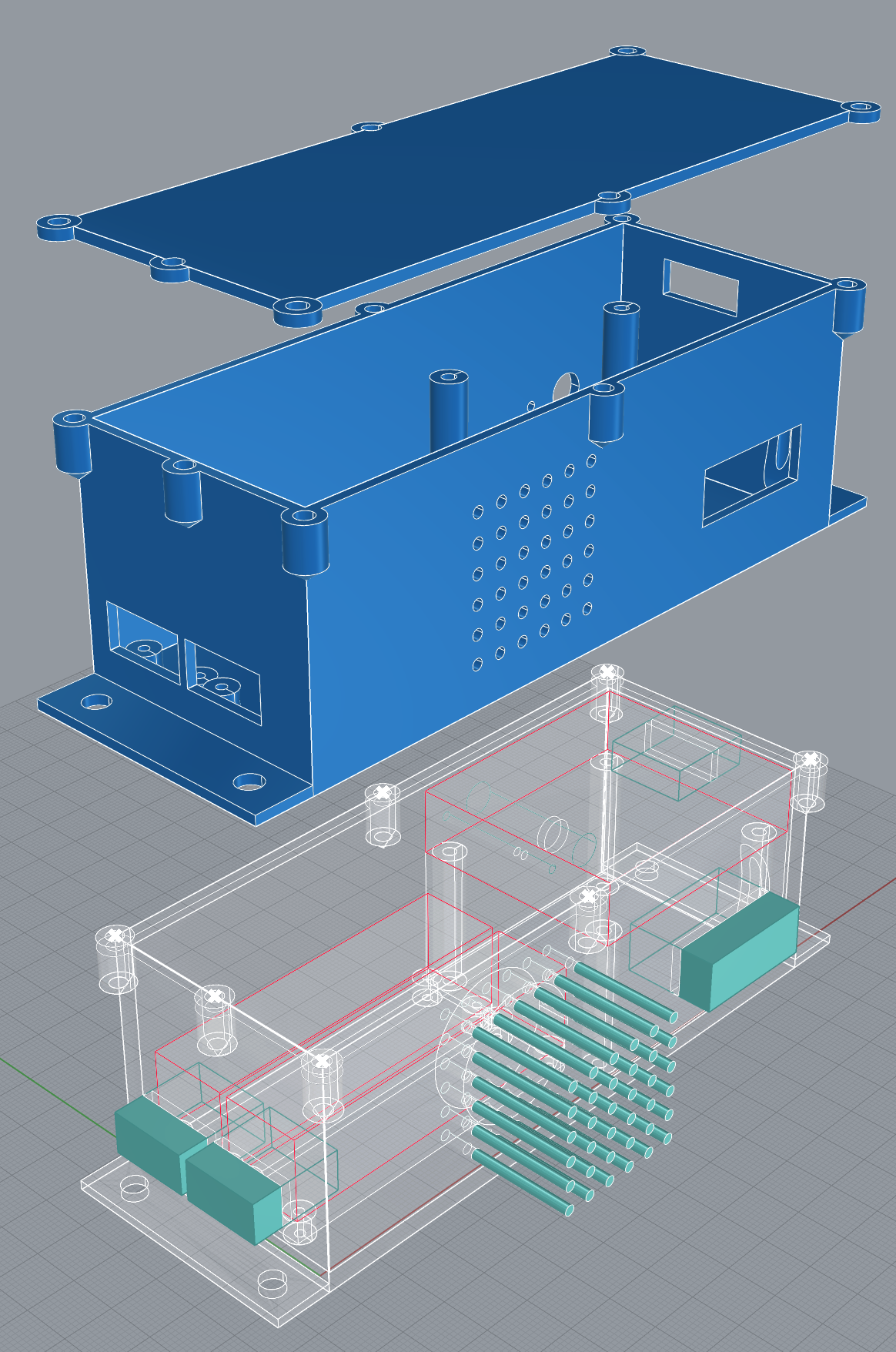Pick the round hole in blue enclosure's back wall
The image size is (896, 1352).
point(567,387)
